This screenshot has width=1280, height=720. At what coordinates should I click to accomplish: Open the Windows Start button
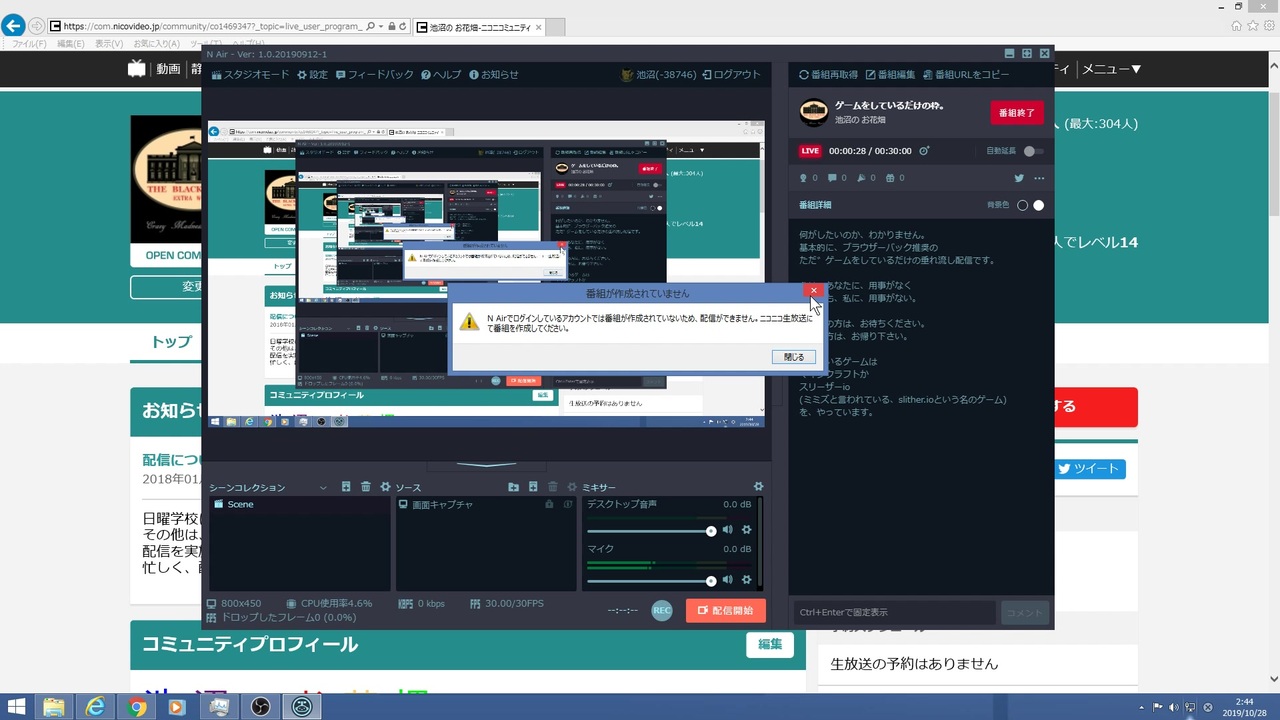point(17,707)
